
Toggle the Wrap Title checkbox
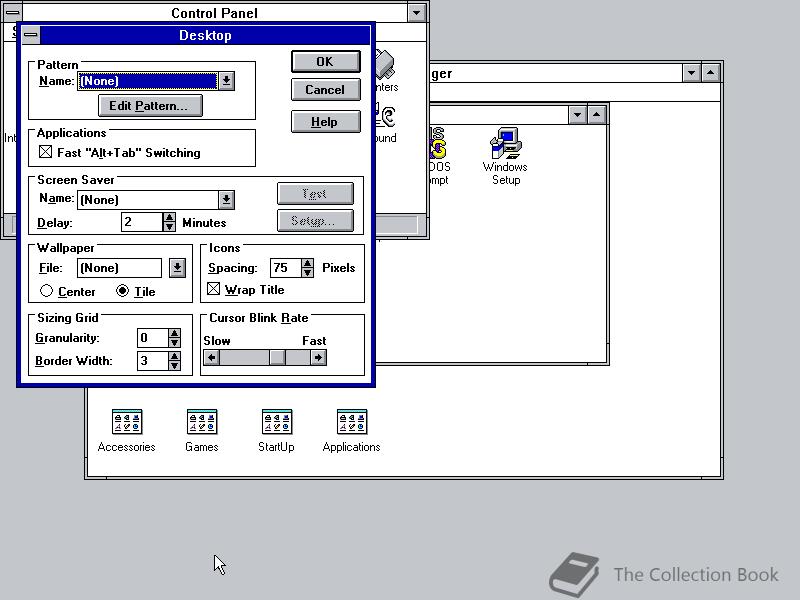point(213,289)
